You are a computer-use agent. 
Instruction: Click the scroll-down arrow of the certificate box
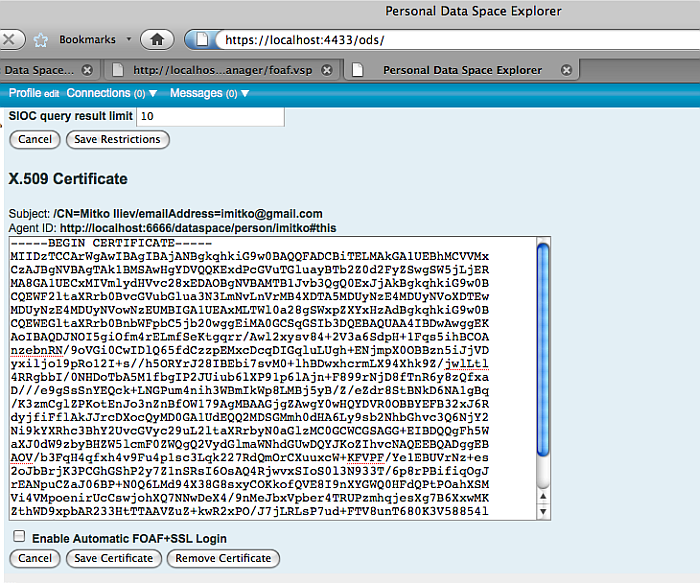[x=543, y=511]
